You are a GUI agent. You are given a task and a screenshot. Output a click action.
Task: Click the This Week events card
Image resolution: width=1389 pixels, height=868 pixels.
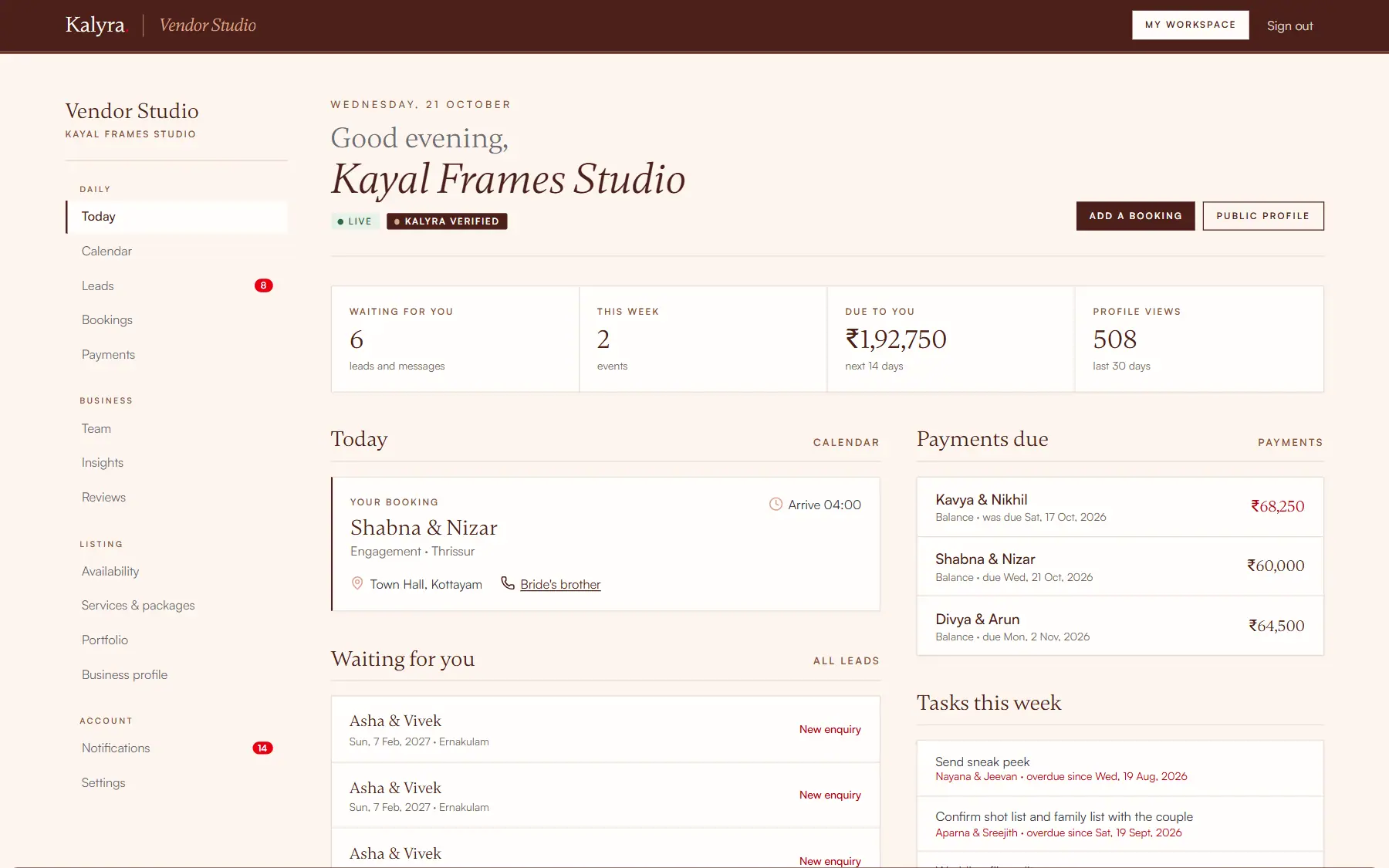[x=703, y=339]
